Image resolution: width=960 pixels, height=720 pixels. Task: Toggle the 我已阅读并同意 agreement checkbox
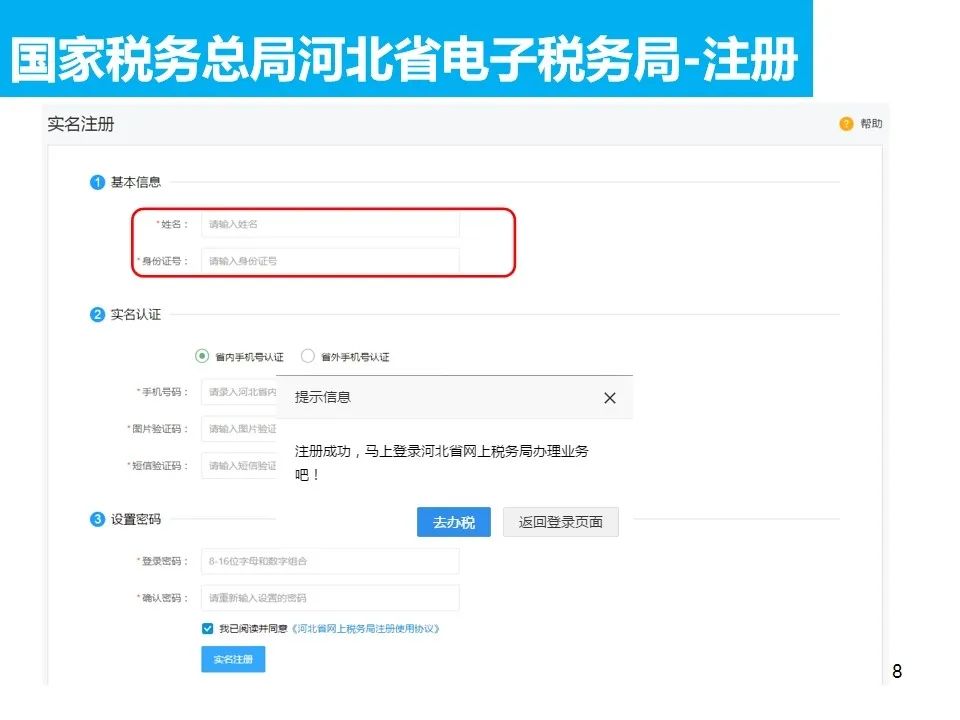(208, 628)
